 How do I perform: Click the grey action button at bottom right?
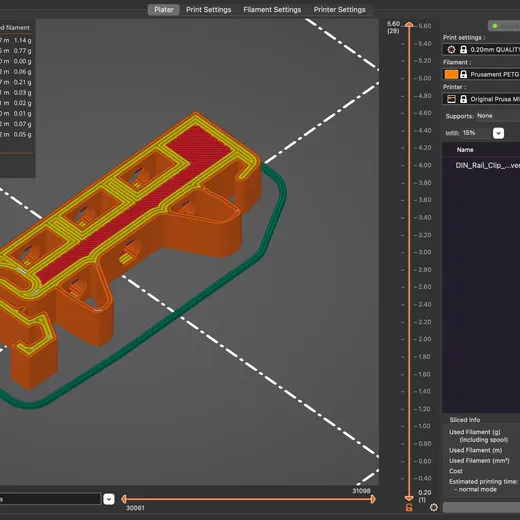tap(481, 507)
